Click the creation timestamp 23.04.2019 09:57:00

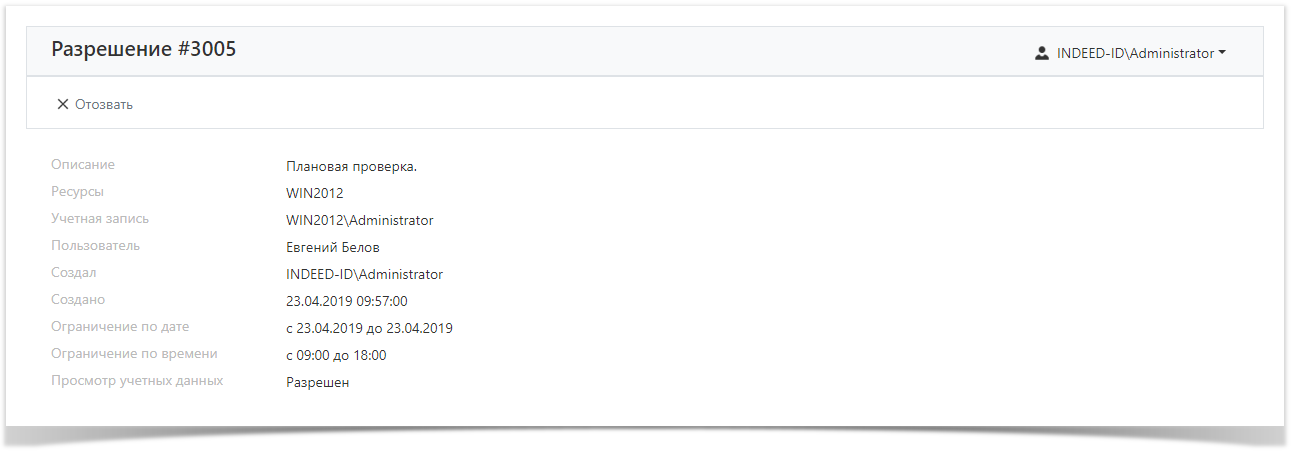click(x=346, y=301)
